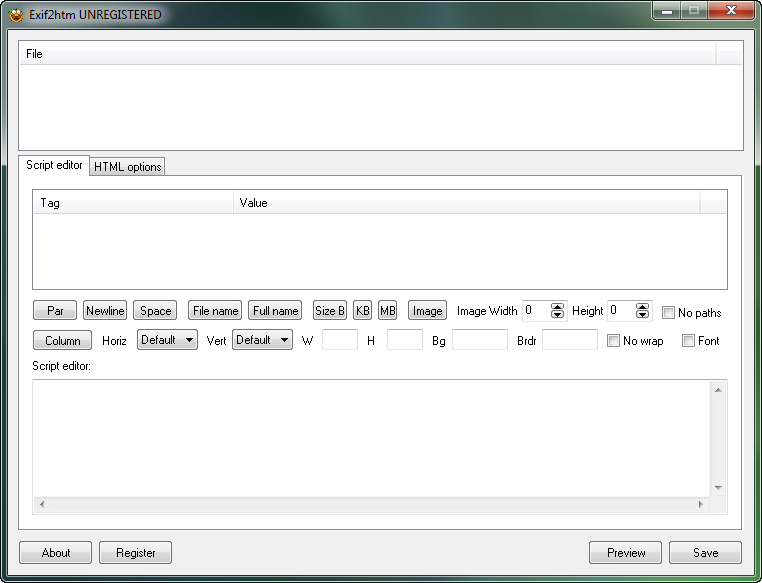Increase Image Width with up arrow
Image resolution: width=762 pixels, height=583 pixels.
click(557, 307)
